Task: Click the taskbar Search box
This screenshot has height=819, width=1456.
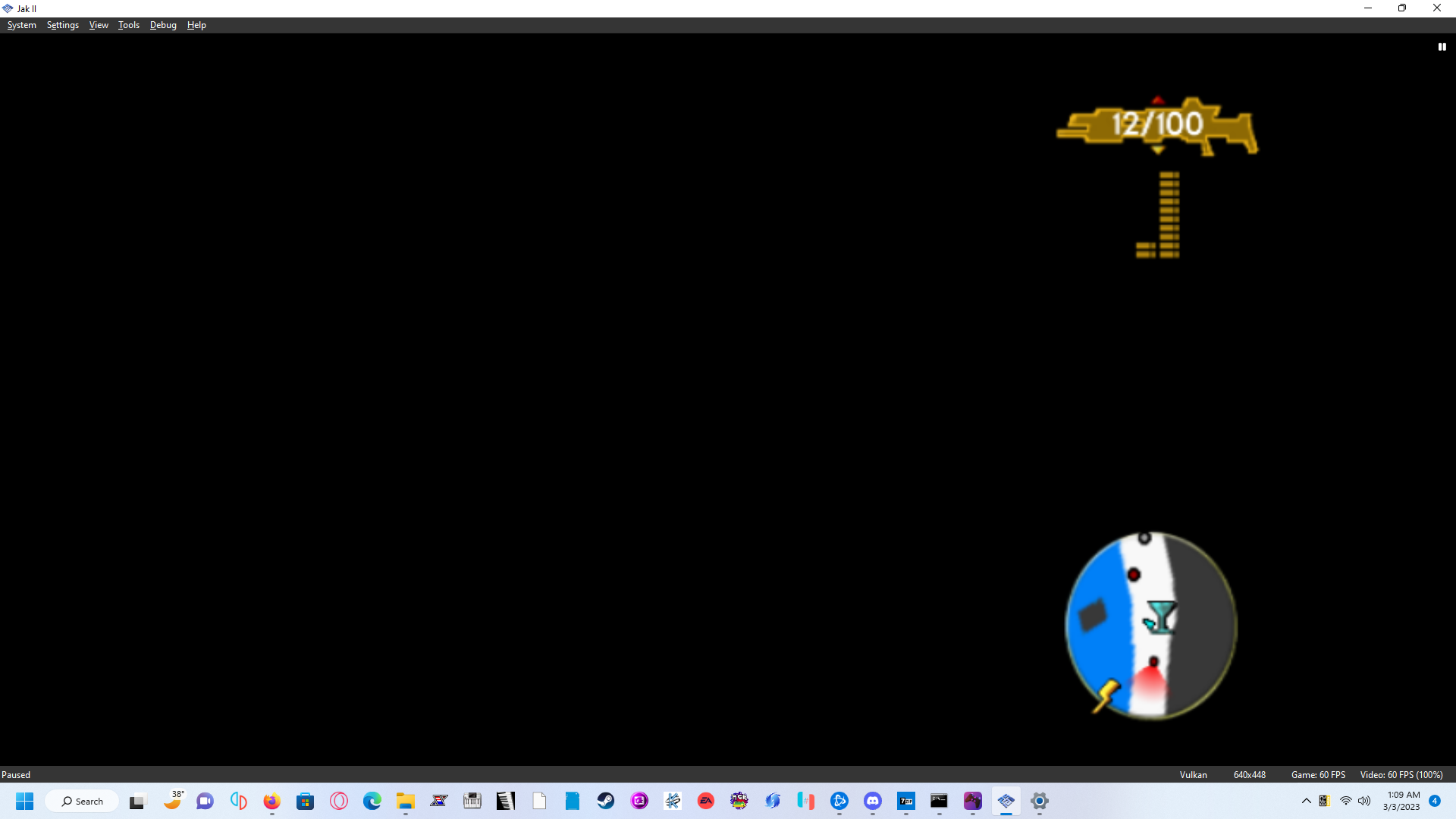Action: click(x=82, y=801)
